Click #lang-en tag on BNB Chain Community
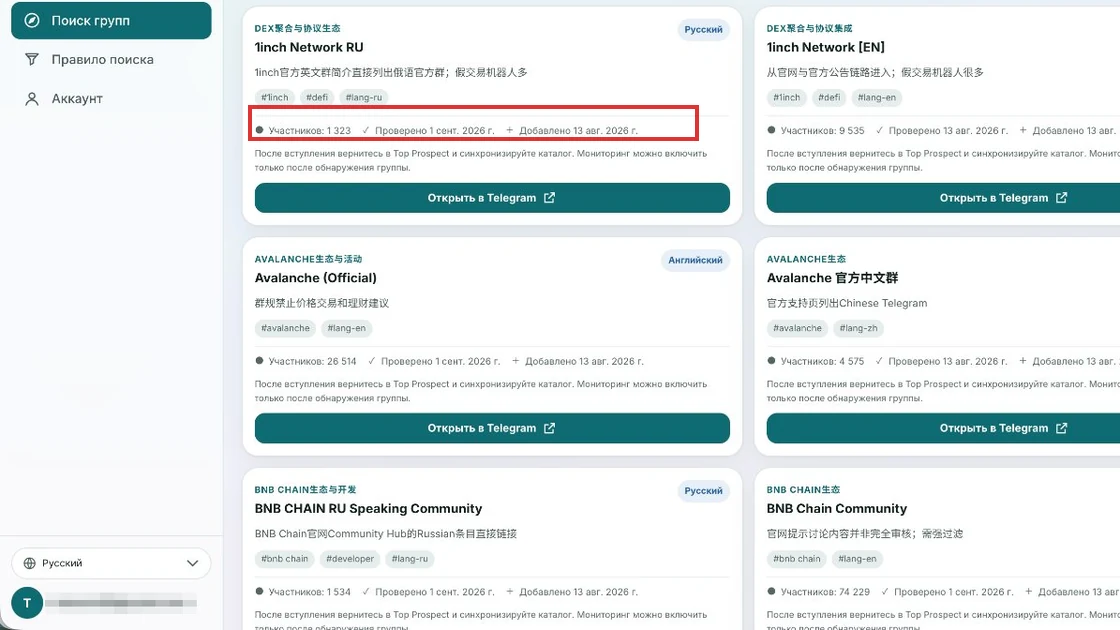Screen dimensions: 1120x630 point(857,559)
